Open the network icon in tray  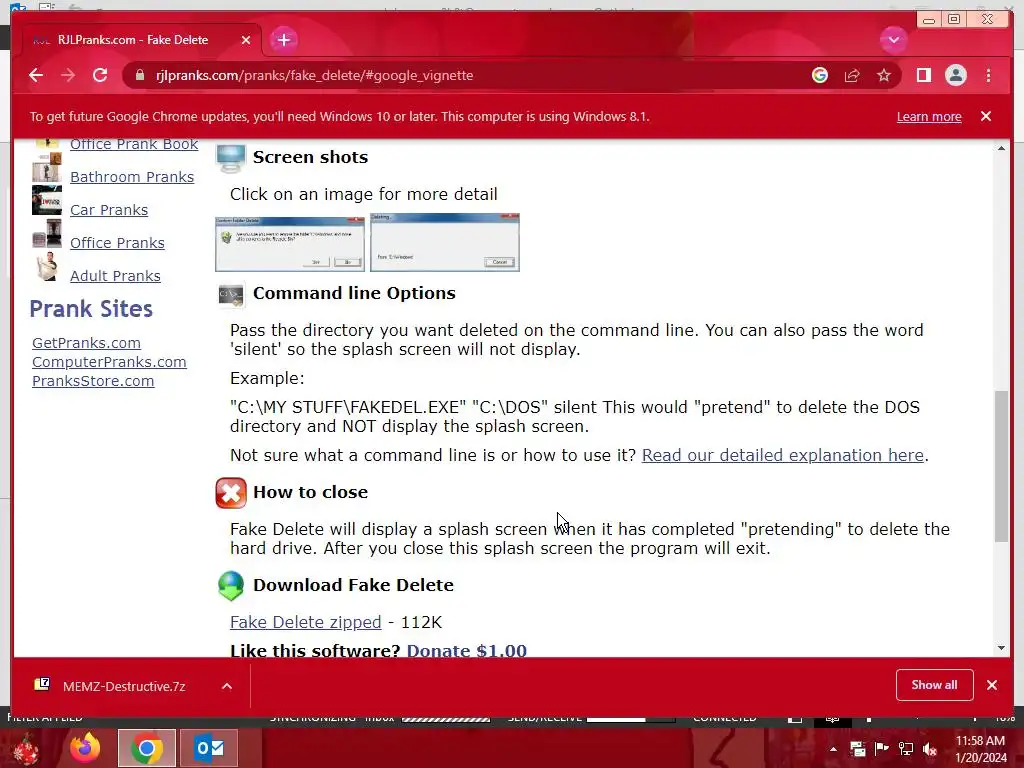tap(905, 749)
